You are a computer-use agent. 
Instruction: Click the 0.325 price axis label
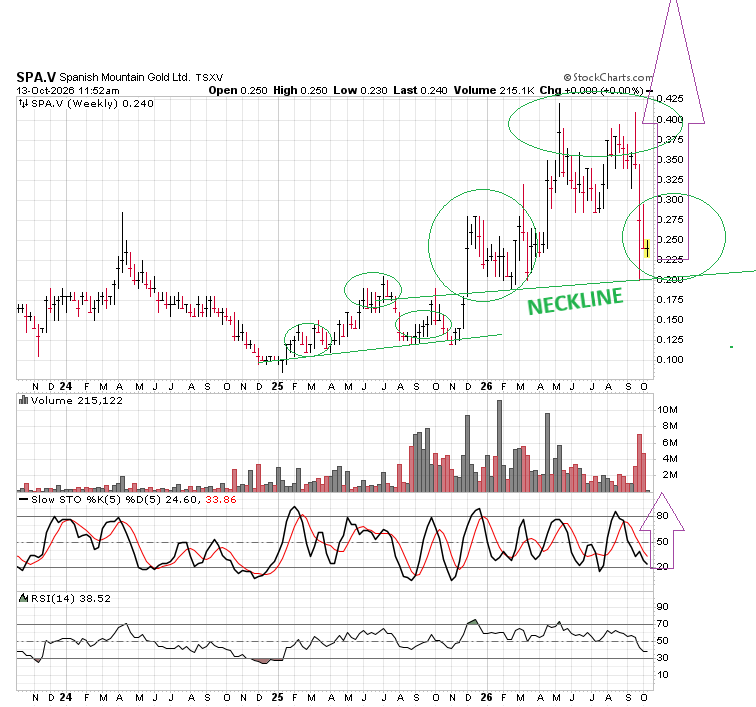click(x=670, y=179)
